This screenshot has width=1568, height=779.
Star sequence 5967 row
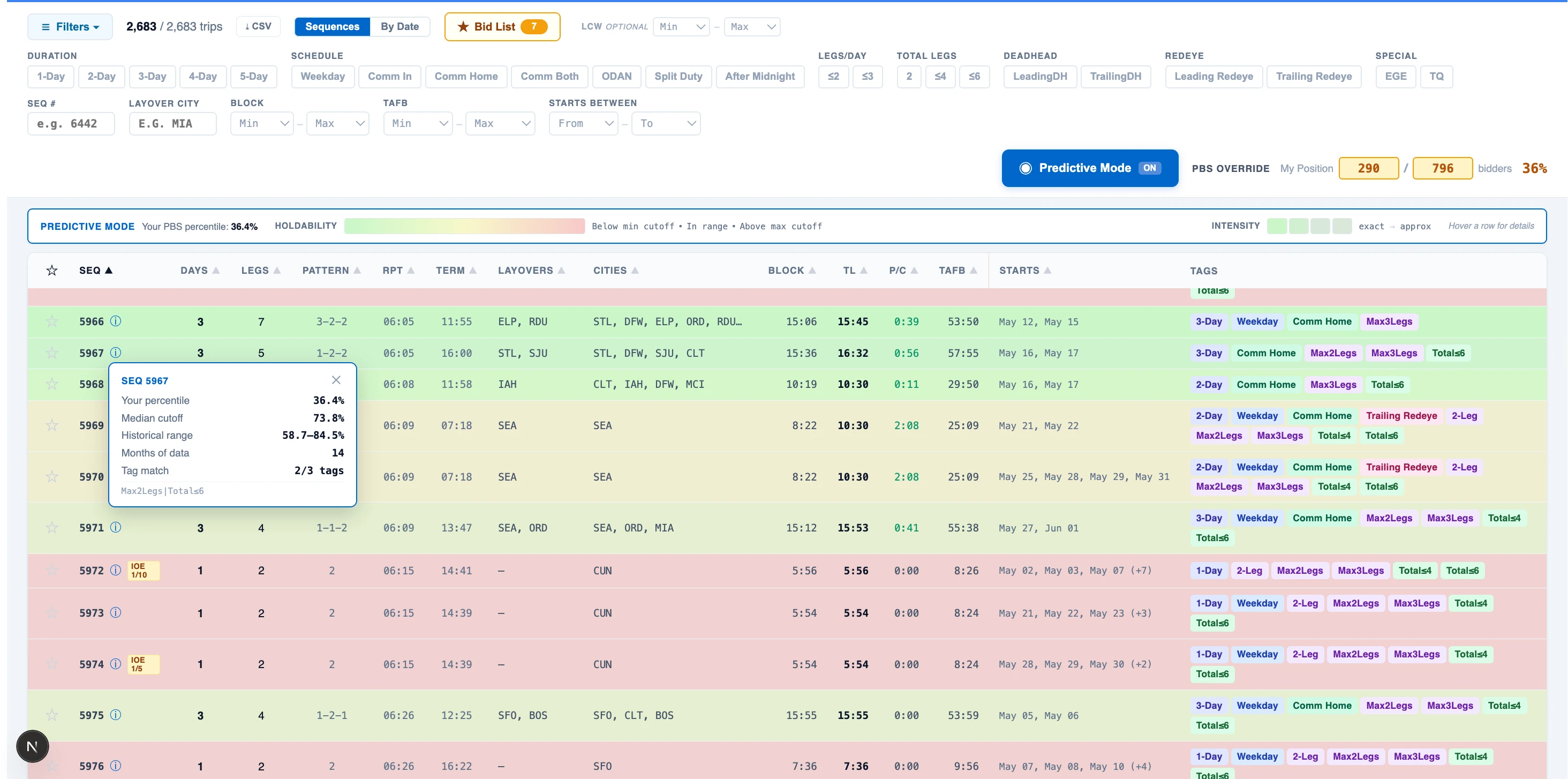point(52,353)
